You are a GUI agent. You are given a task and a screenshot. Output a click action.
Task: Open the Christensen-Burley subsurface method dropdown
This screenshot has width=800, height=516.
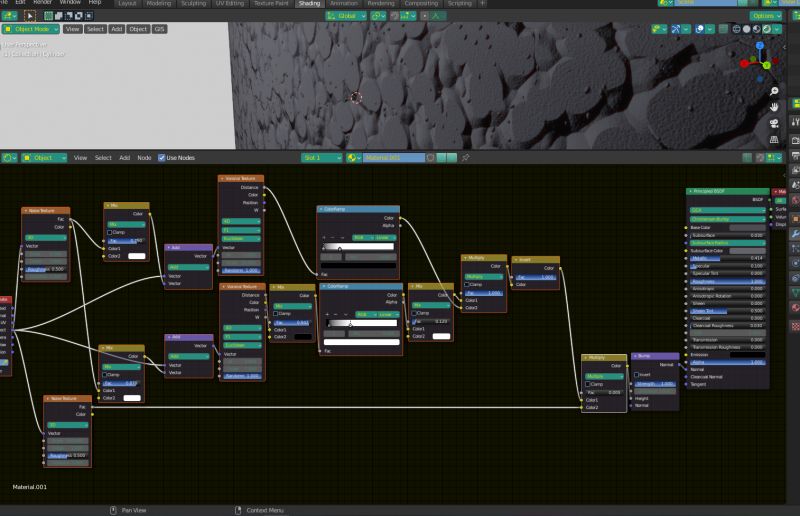728,219
